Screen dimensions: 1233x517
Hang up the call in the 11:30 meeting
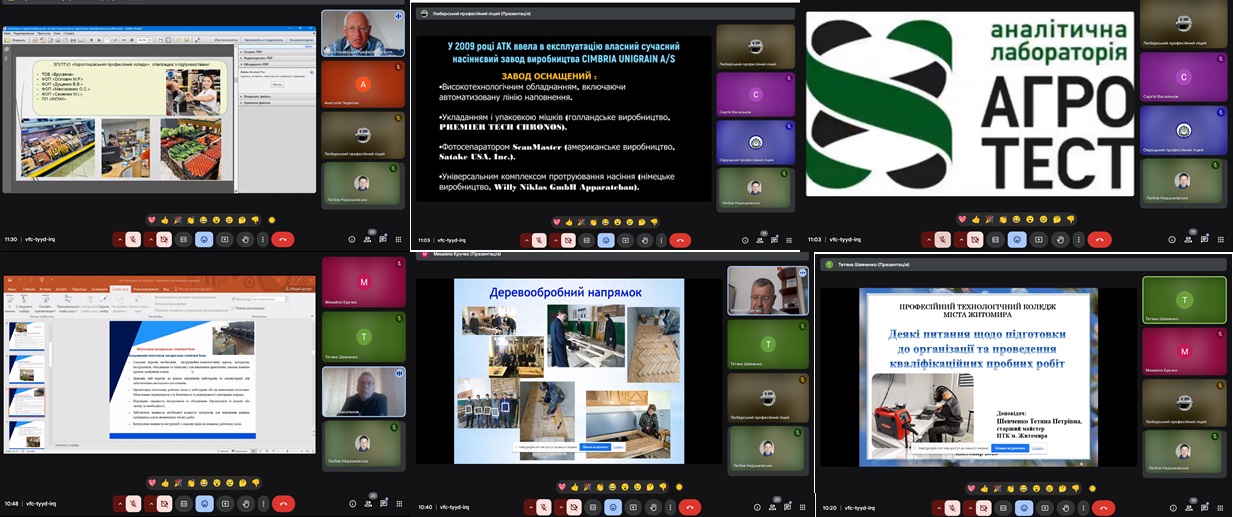(x=283, y=240)
